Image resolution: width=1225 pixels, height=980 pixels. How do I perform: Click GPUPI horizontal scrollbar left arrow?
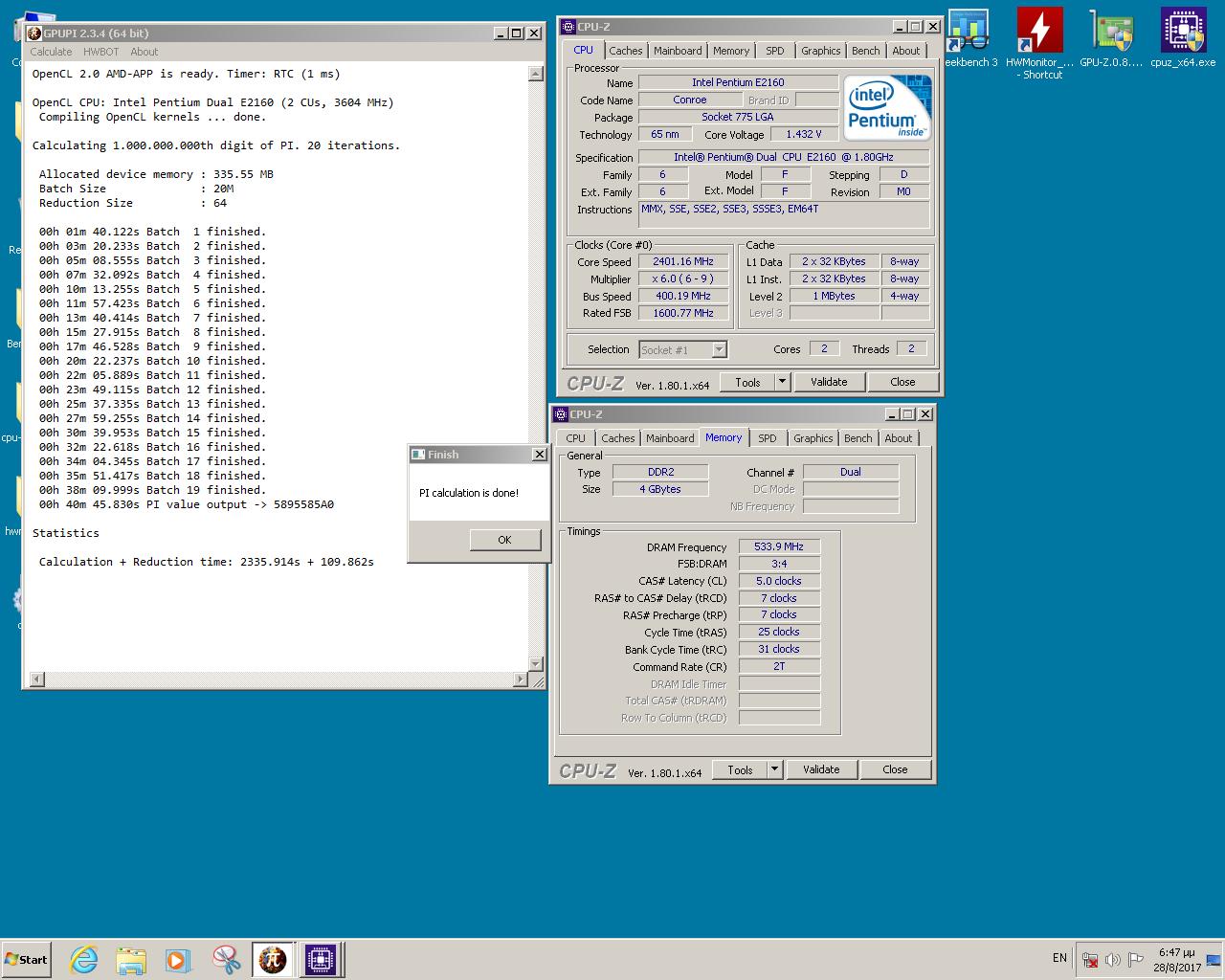pyautogui.click(x=37, y=679)
